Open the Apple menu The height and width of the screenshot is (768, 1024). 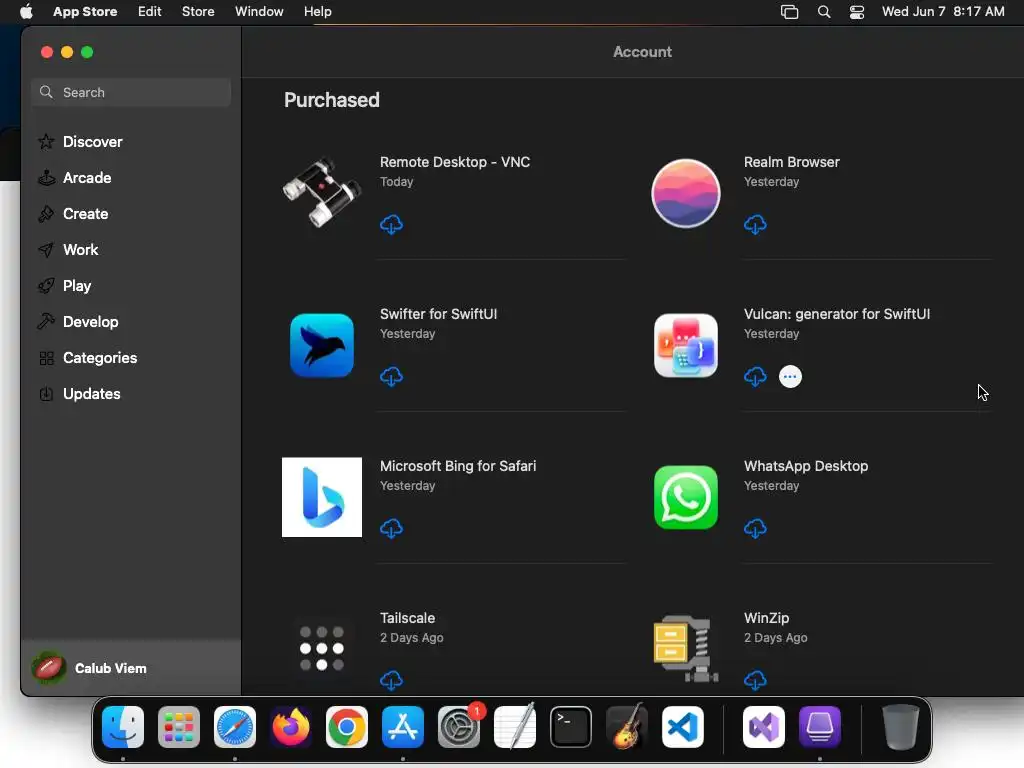26,12
